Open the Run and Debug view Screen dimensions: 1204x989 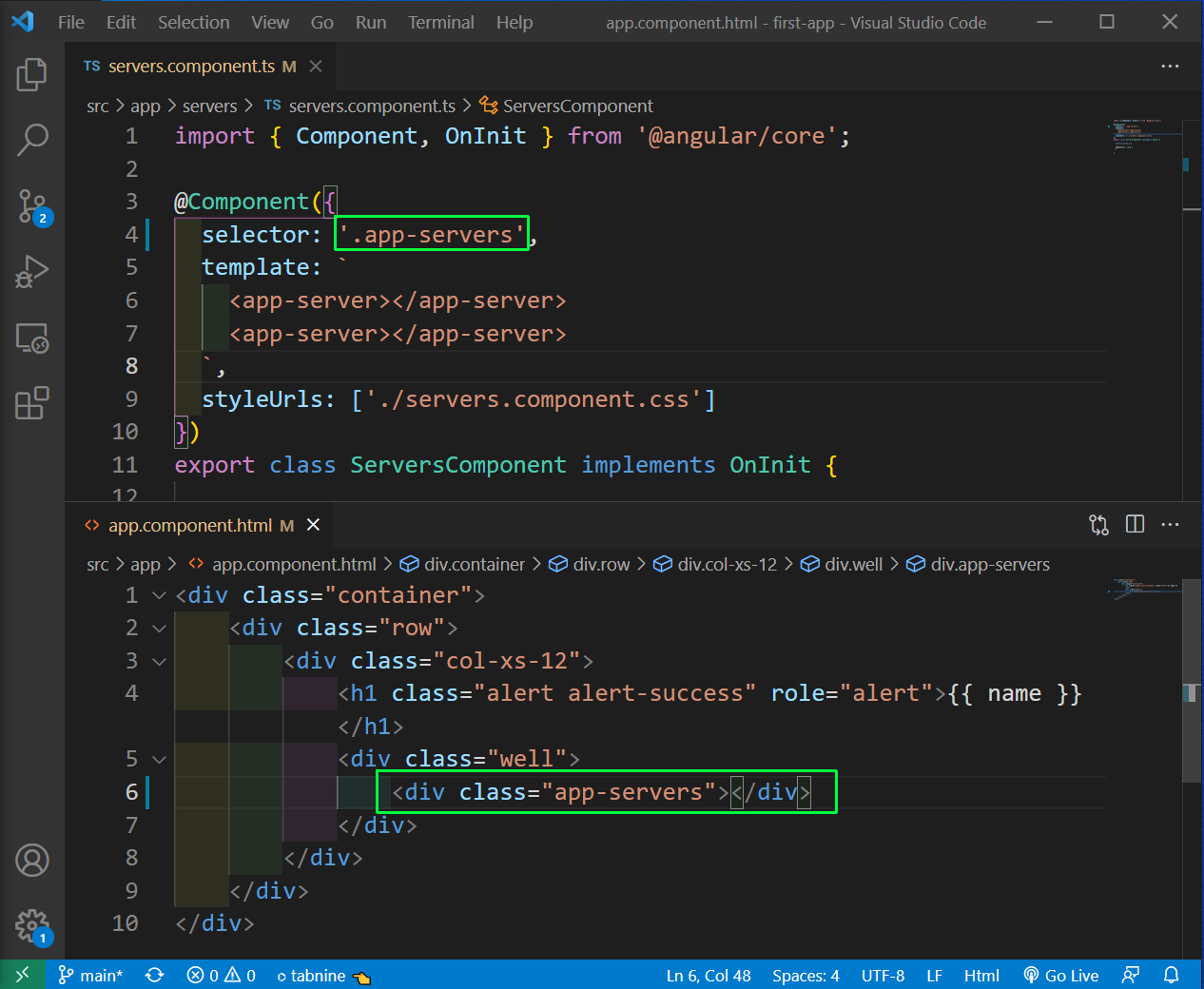[x=32, y=272]
